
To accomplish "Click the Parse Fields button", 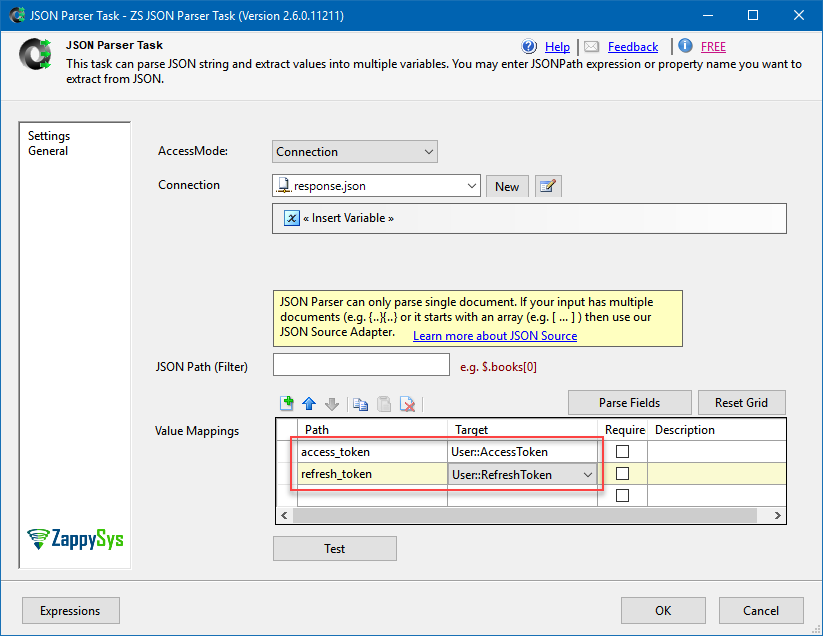I will 629,402.
